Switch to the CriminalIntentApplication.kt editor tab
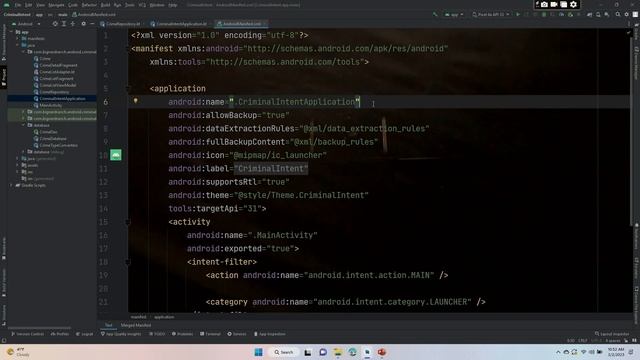 [x=179, y=24]
